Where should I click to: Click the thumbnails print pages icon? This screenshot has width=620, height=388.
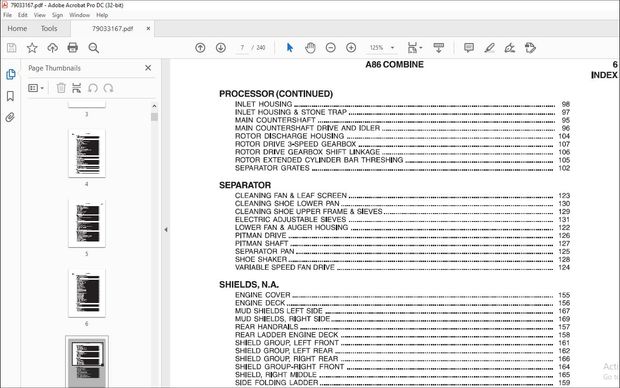click(x=77, y=88)
